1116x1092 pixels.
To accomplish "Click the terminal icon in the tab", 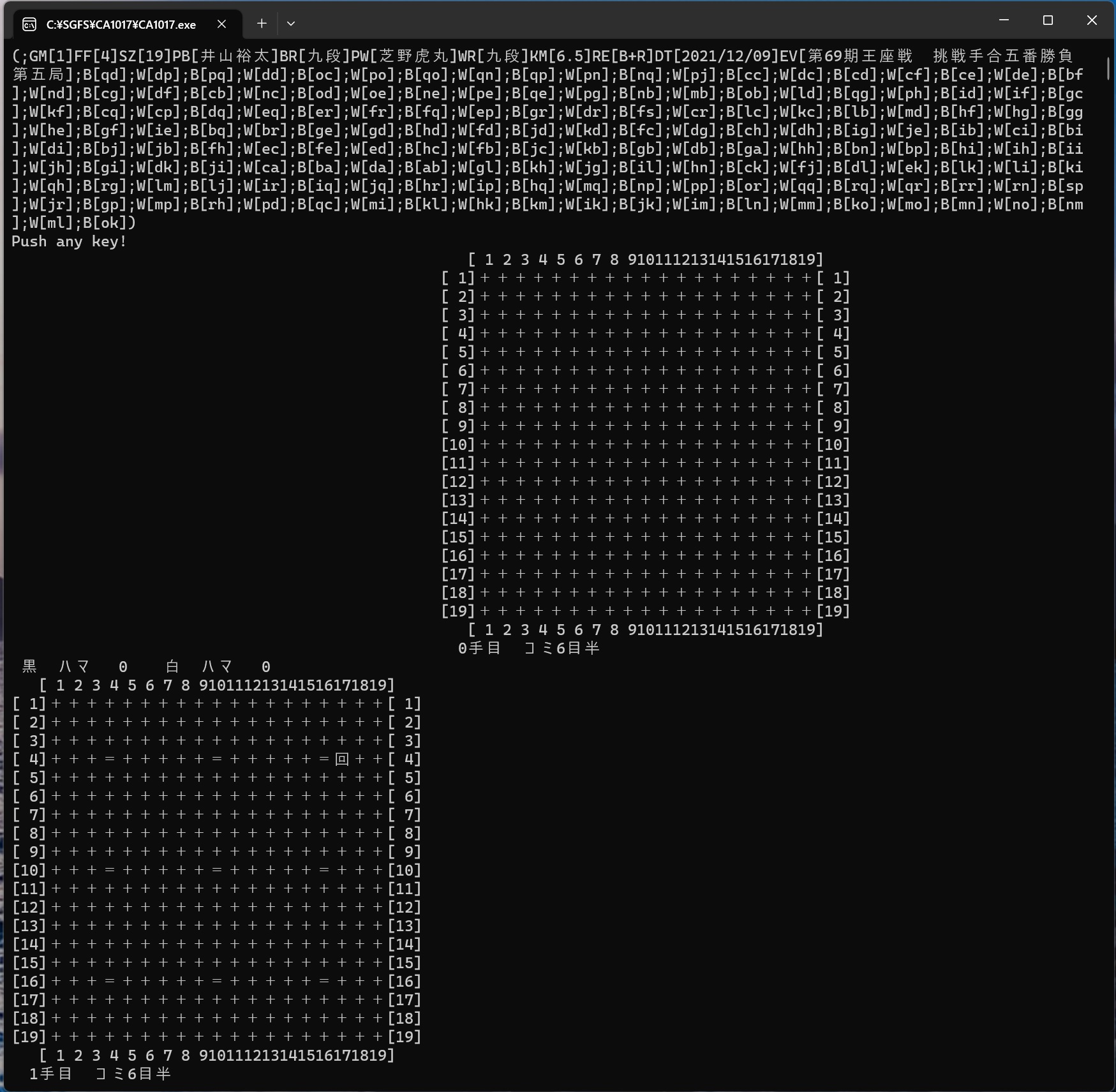I will point(29,24).
